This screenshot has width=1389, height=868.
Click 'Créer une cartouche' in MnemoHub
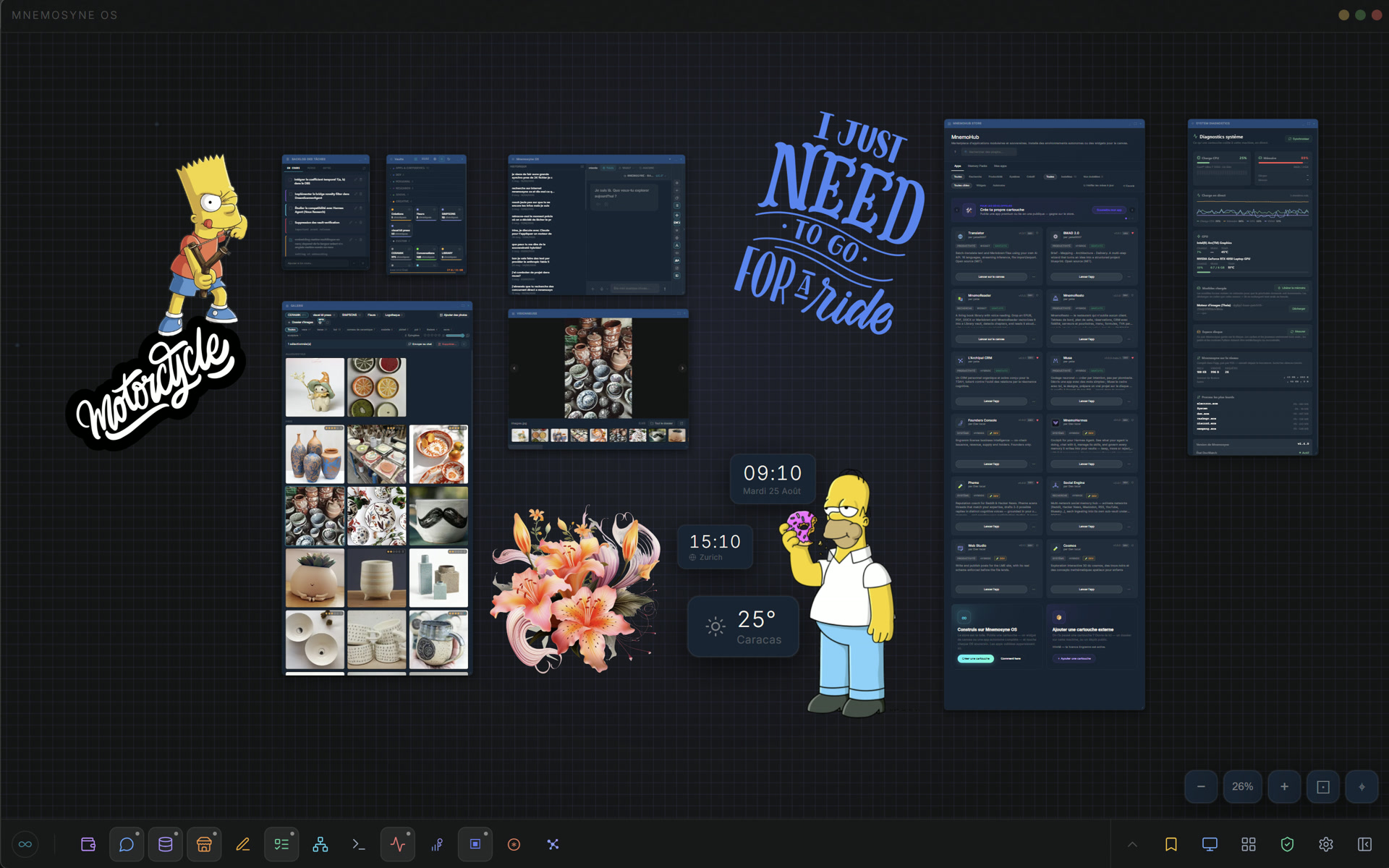point(976,658)
